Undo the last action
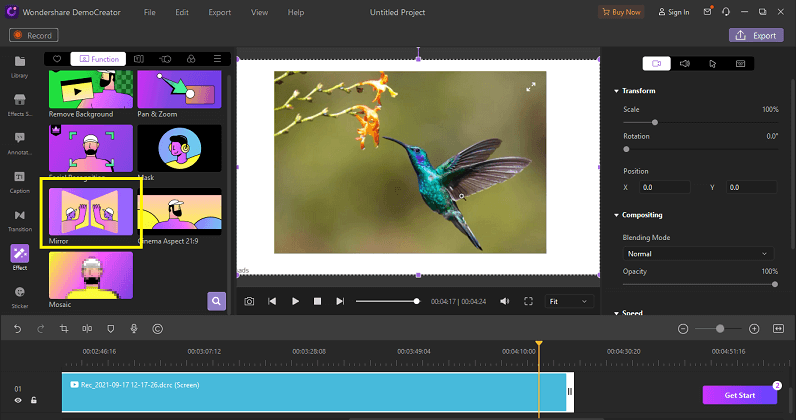 click(18, 329)
